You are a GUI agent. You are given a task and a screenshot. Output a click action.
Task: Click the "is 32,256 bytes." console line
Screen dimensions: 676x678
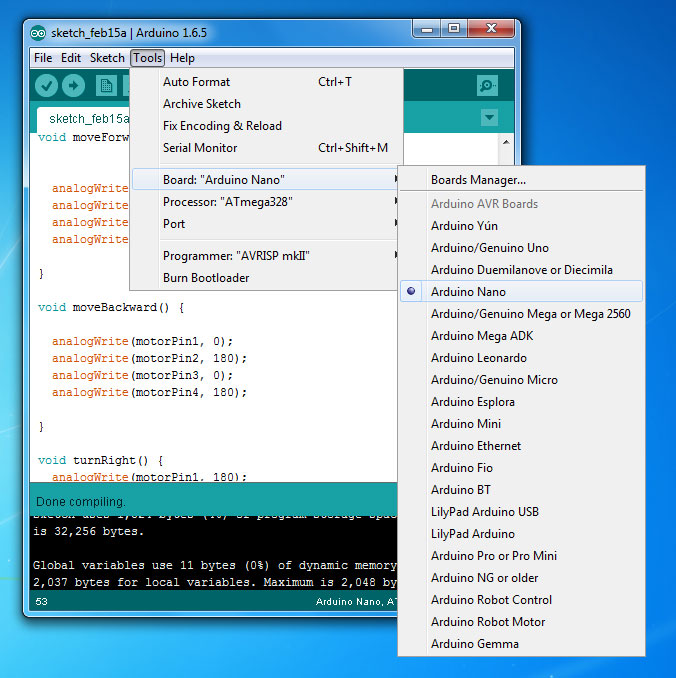(88, 531)
